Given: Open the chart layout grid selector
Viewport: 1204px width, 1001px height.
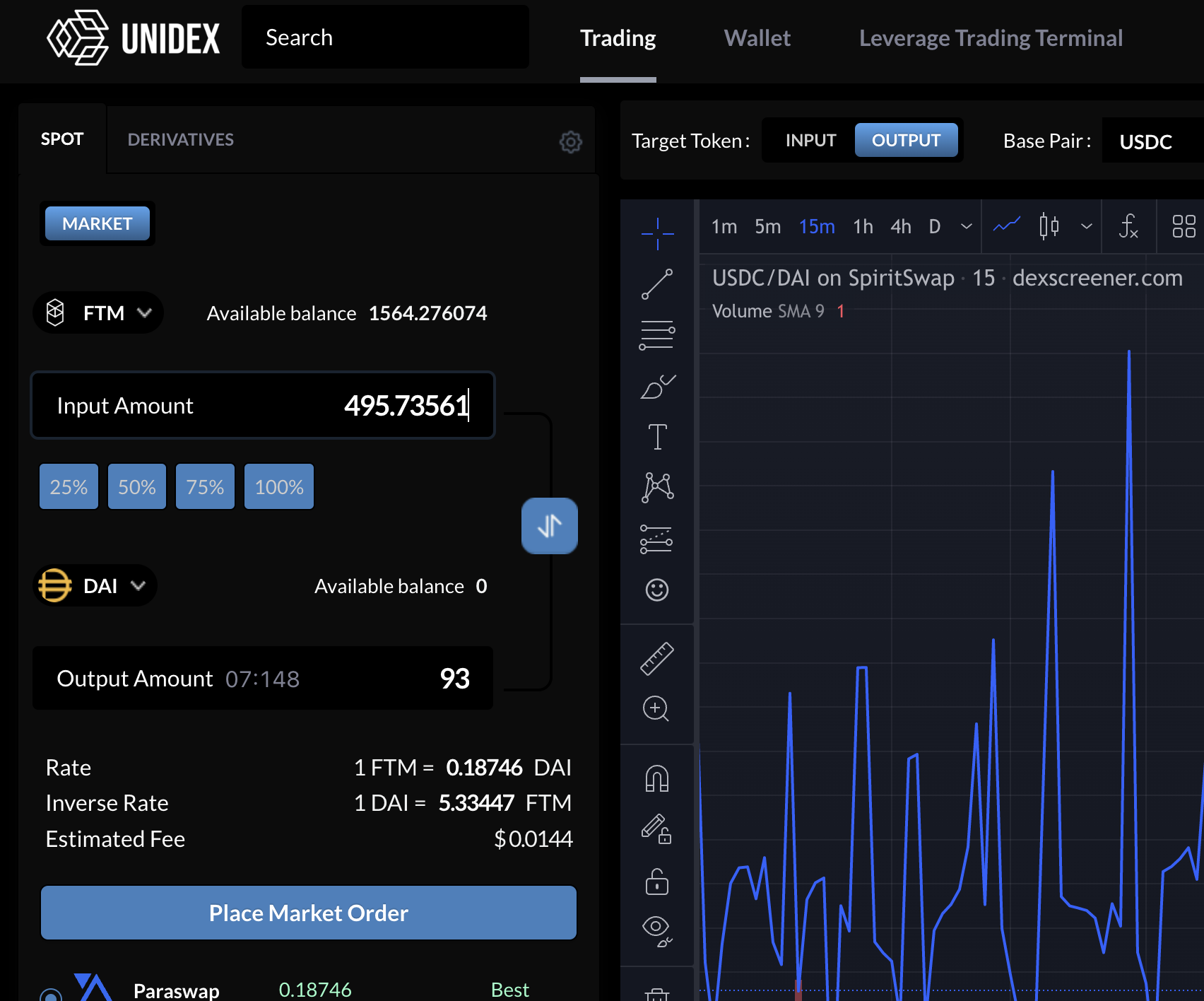Looking at the screenshot, I should [1184, 226].
